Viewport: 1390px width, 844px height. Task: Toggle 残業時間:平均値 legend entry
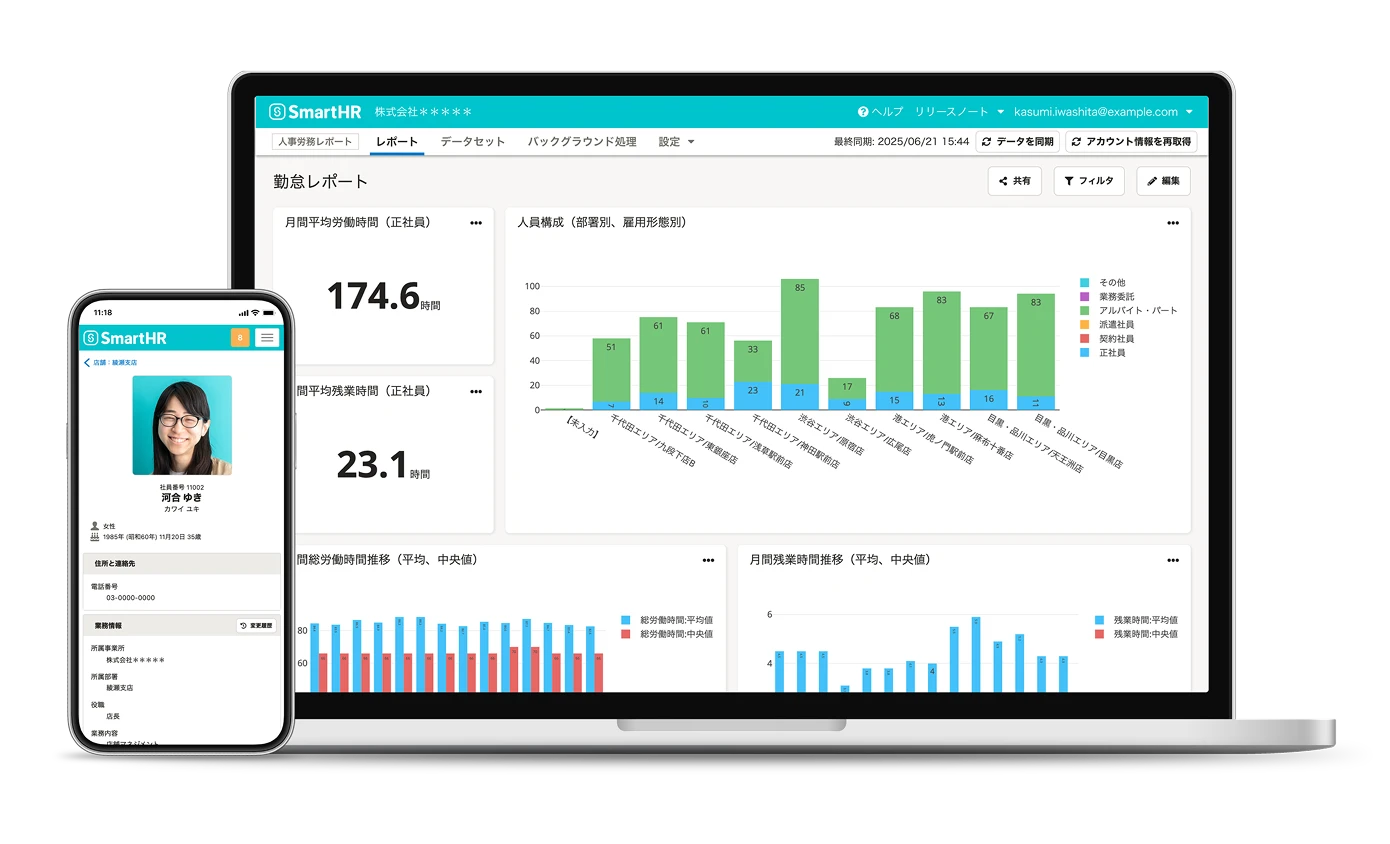pyautogui.click(x=1136, y=620)
